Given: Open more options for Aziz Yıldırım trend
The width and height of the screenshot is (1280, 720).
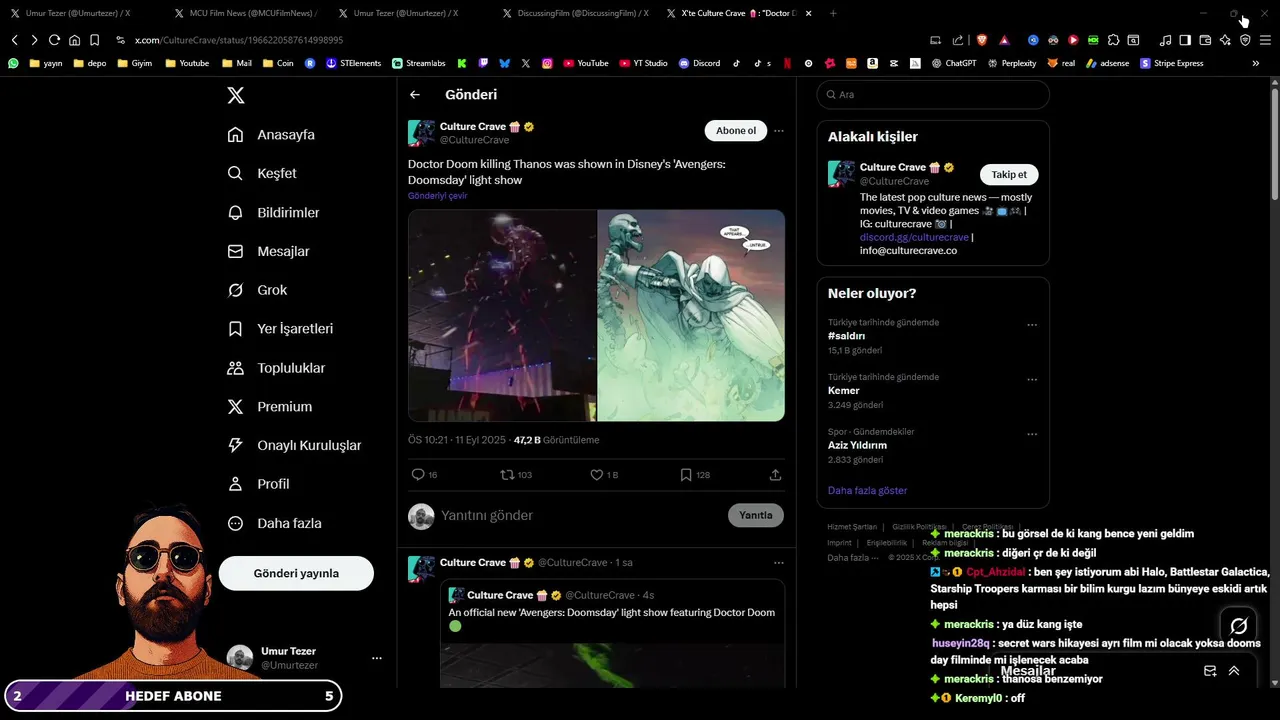Looking at the screenshot, I should pos(1032,434).
